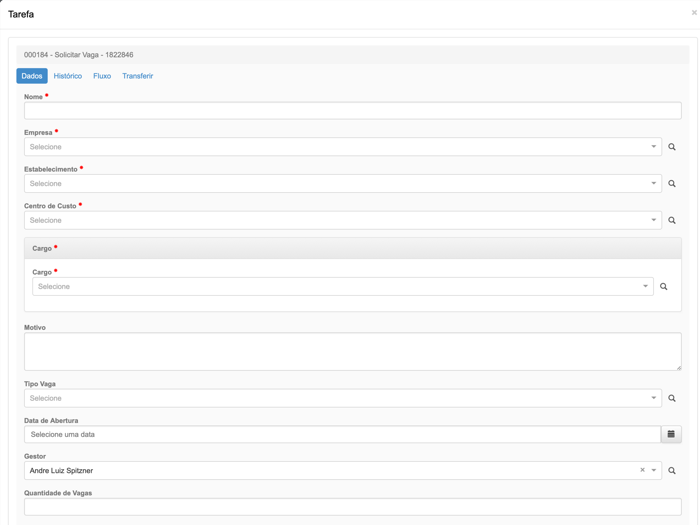The image size is (700, 525).
Task: Click the task title 000184 - Solicitar Vaga - 1822846
Action: point(79,55)
